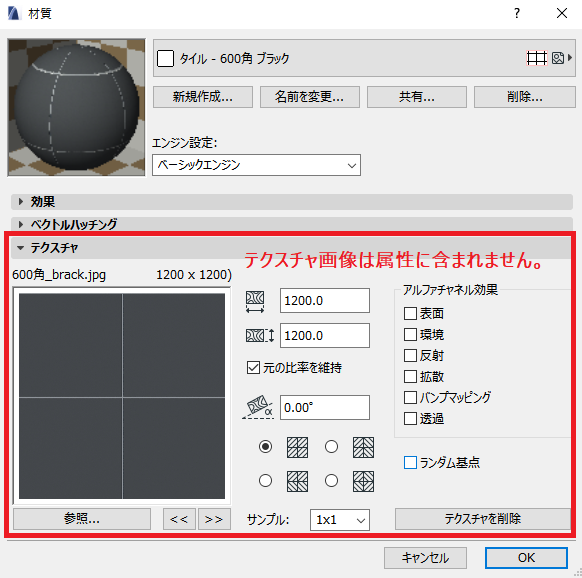Click the 600角_brack.jpg filename text

pyautogui.click(x=59, y=275)
